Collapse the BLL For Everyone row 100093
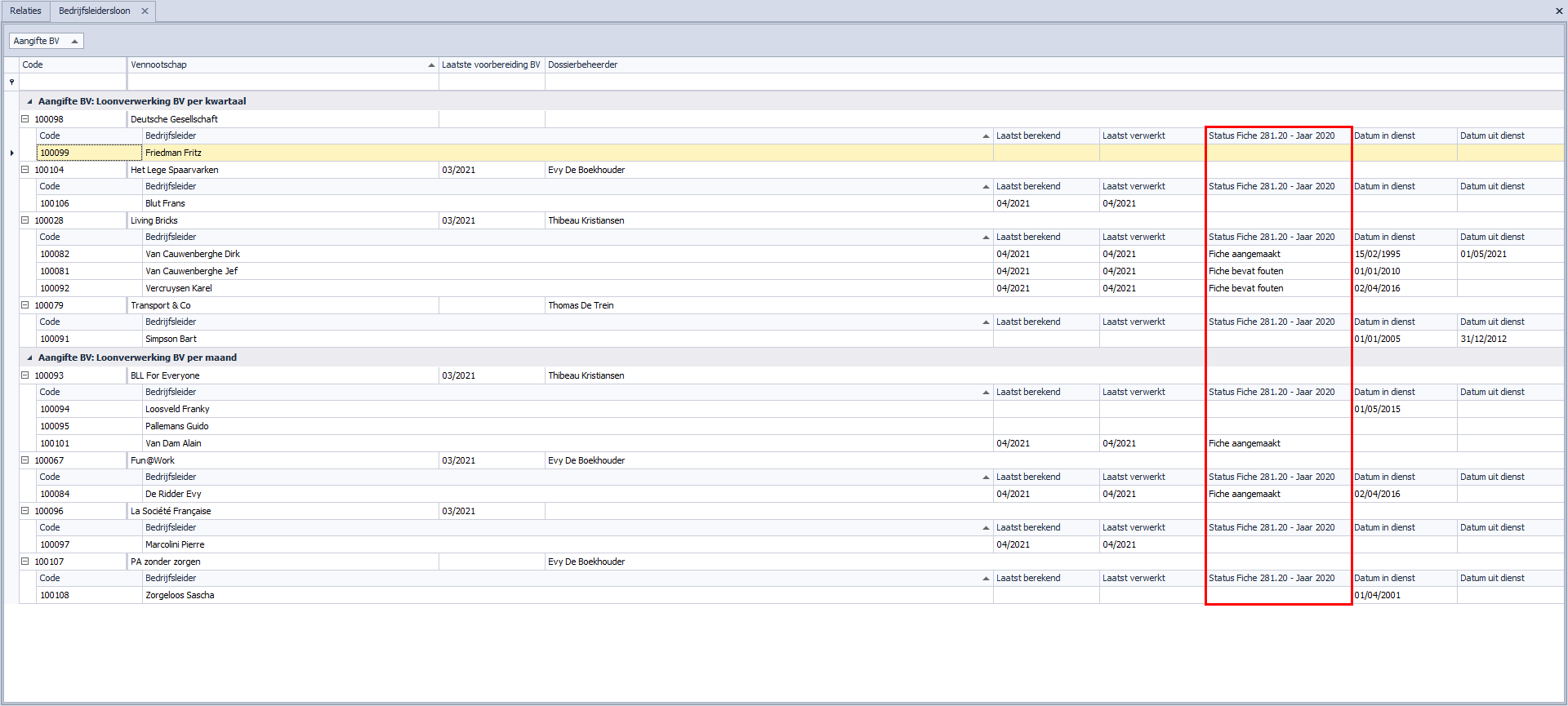The width and height of the screenshot is (1568, 706). [25, 375]
